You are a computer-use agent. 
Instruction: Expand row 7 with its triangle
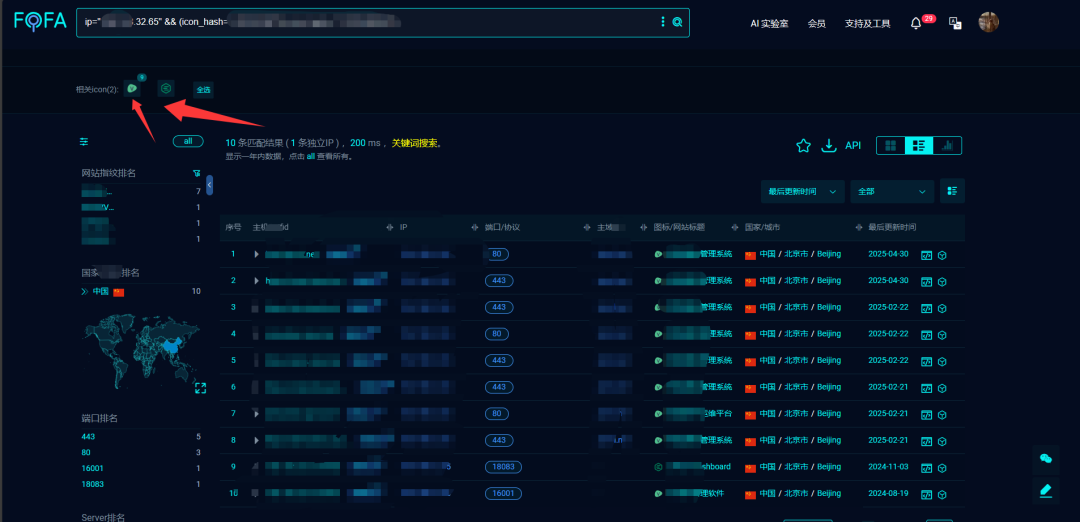click(x=256, y=414)
